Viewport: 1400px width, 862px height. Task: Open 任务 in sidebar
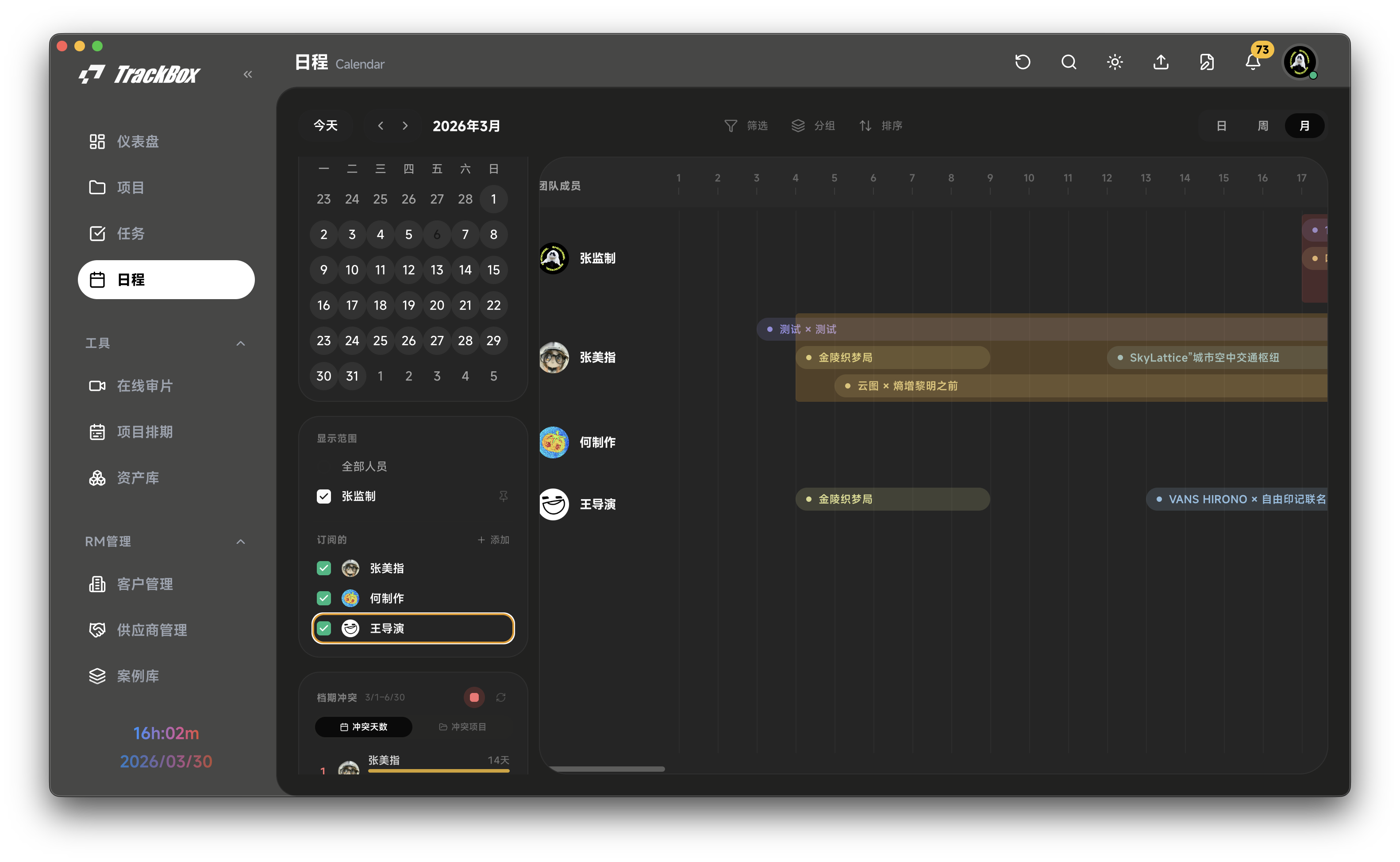(166, 234)
